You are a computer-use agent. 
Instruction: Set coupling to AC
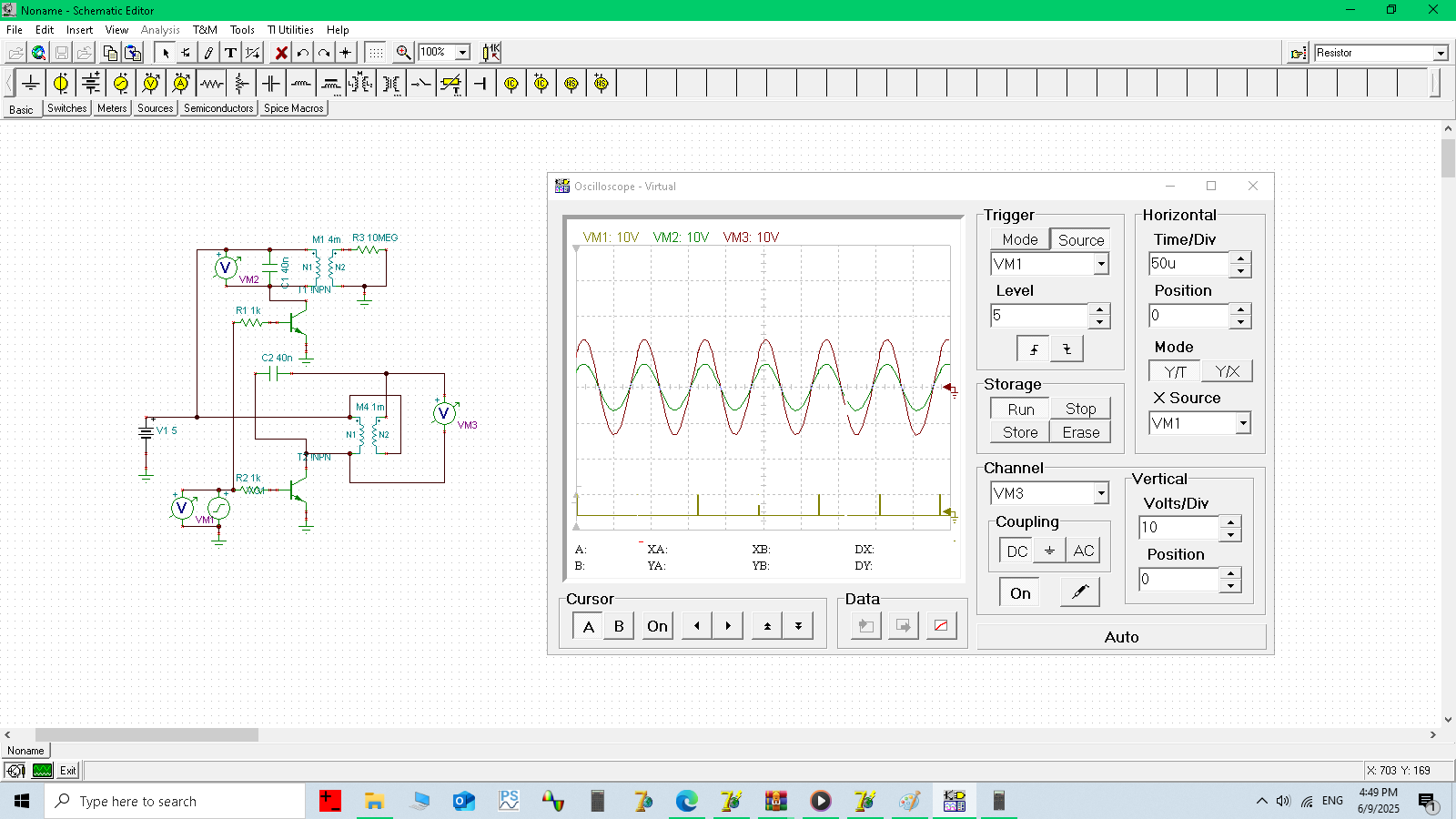pos(1083,551)
